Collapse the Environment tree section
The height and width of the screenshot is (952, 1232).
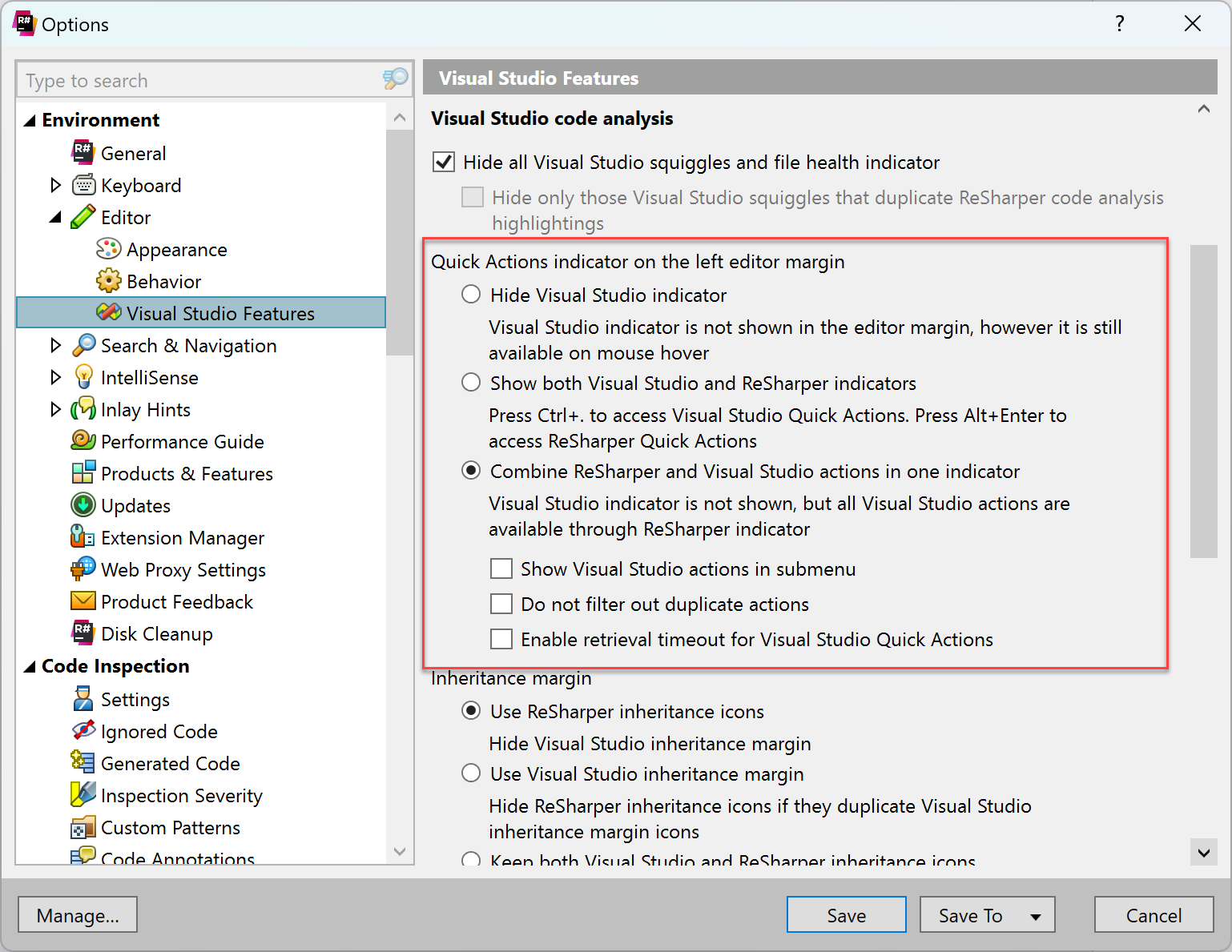[30, 121]
